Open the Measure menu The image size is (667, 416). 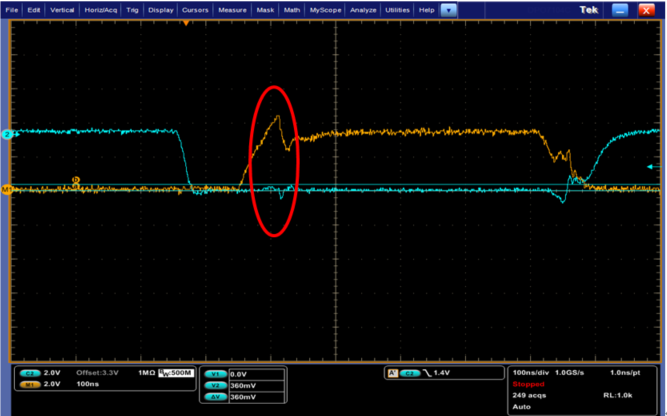coord(232,9)
